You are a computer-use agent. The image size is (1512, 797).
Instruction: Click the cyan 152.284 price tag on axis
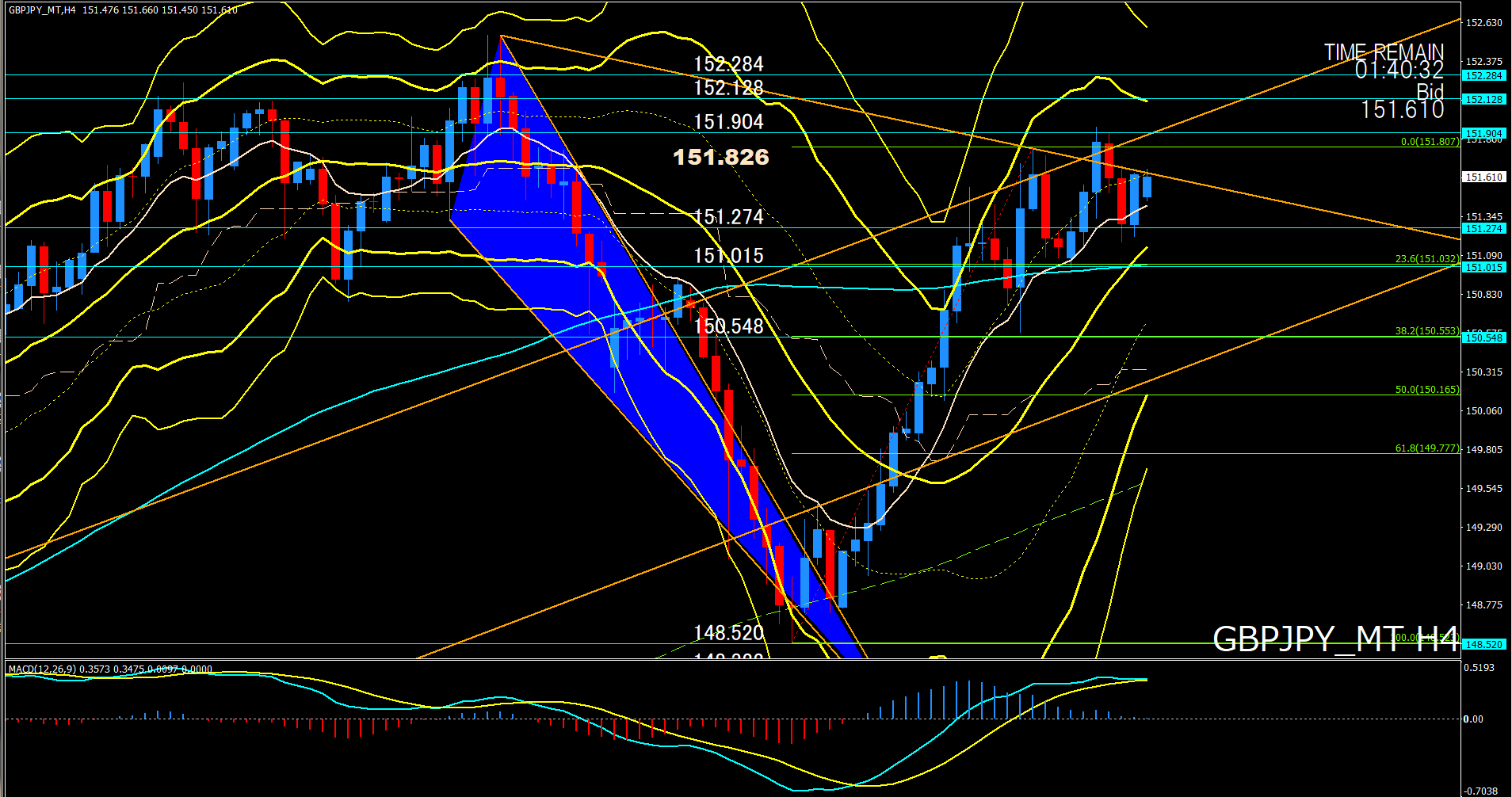pyautogui.click(x=1483, y=76)
